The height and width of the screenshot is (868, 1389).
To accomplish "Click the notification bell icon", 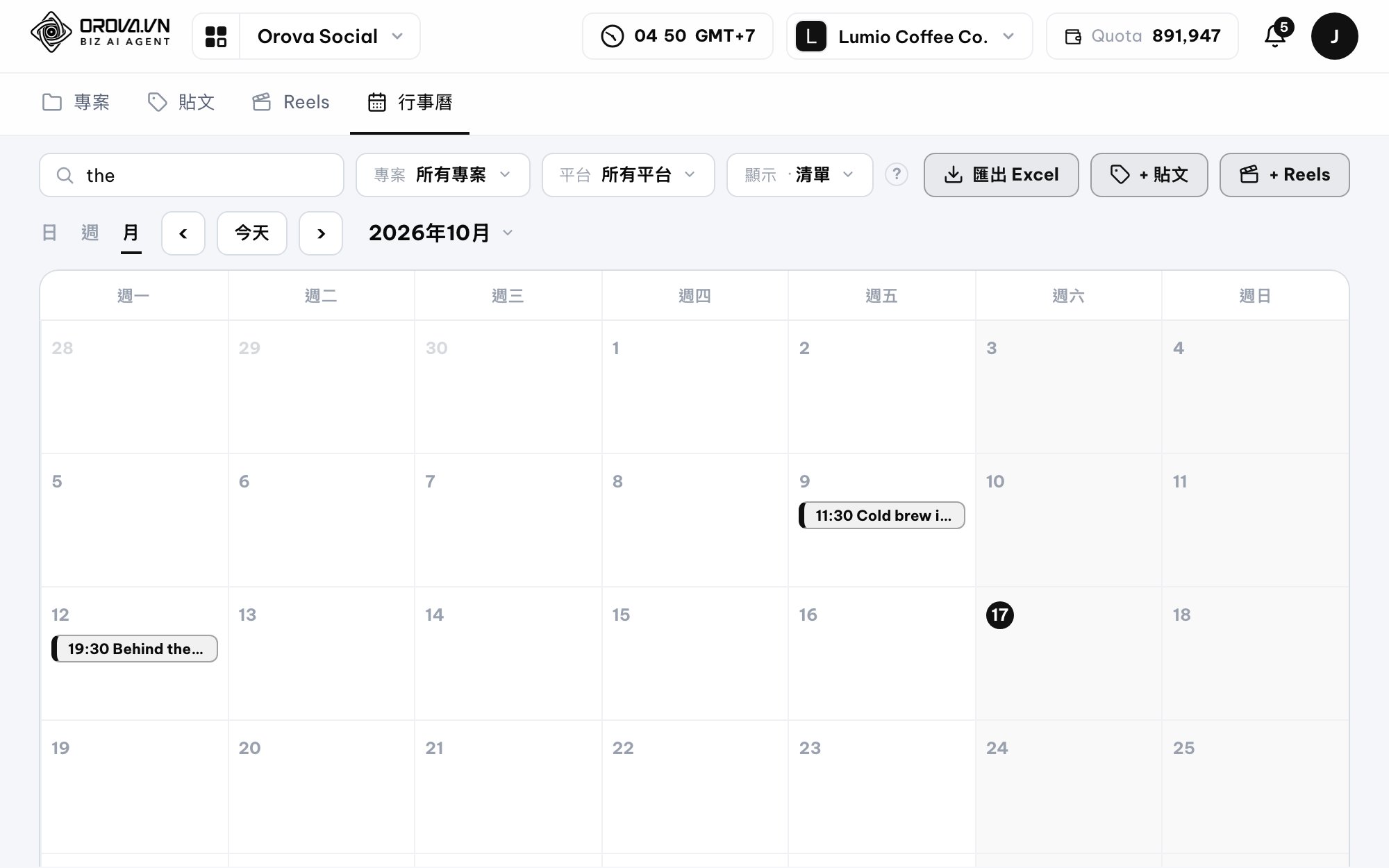I will pyautogui.click(x=1275, y=36).
